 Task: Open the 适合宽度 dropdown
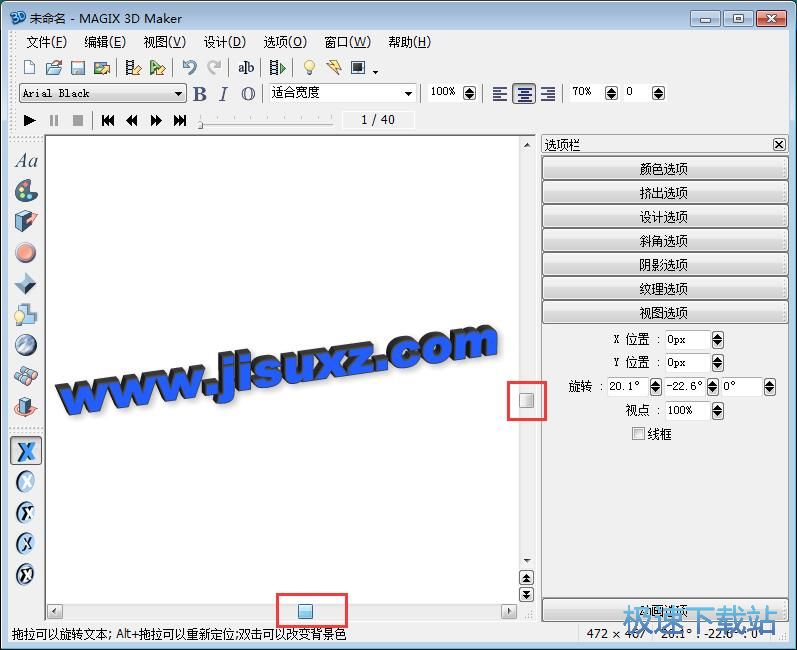(408, 94)
